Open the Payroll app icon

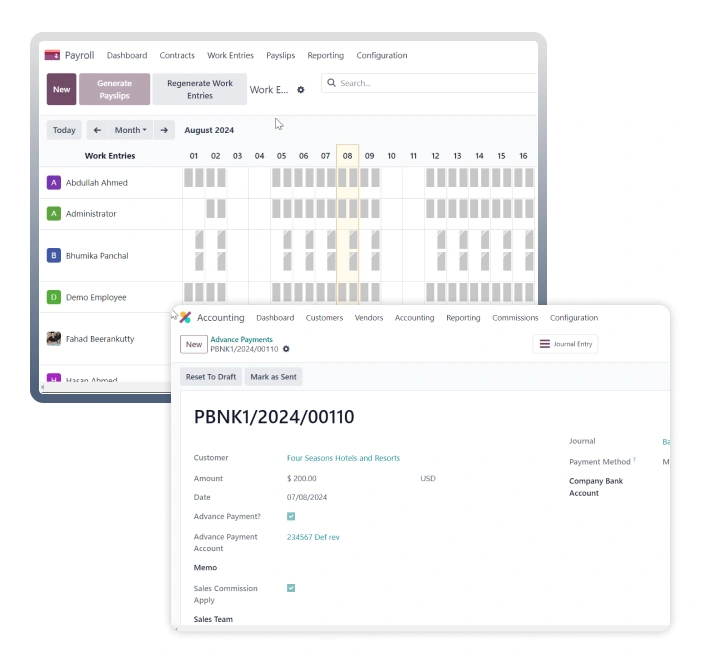pyautogui.click(x=52, y=55)
